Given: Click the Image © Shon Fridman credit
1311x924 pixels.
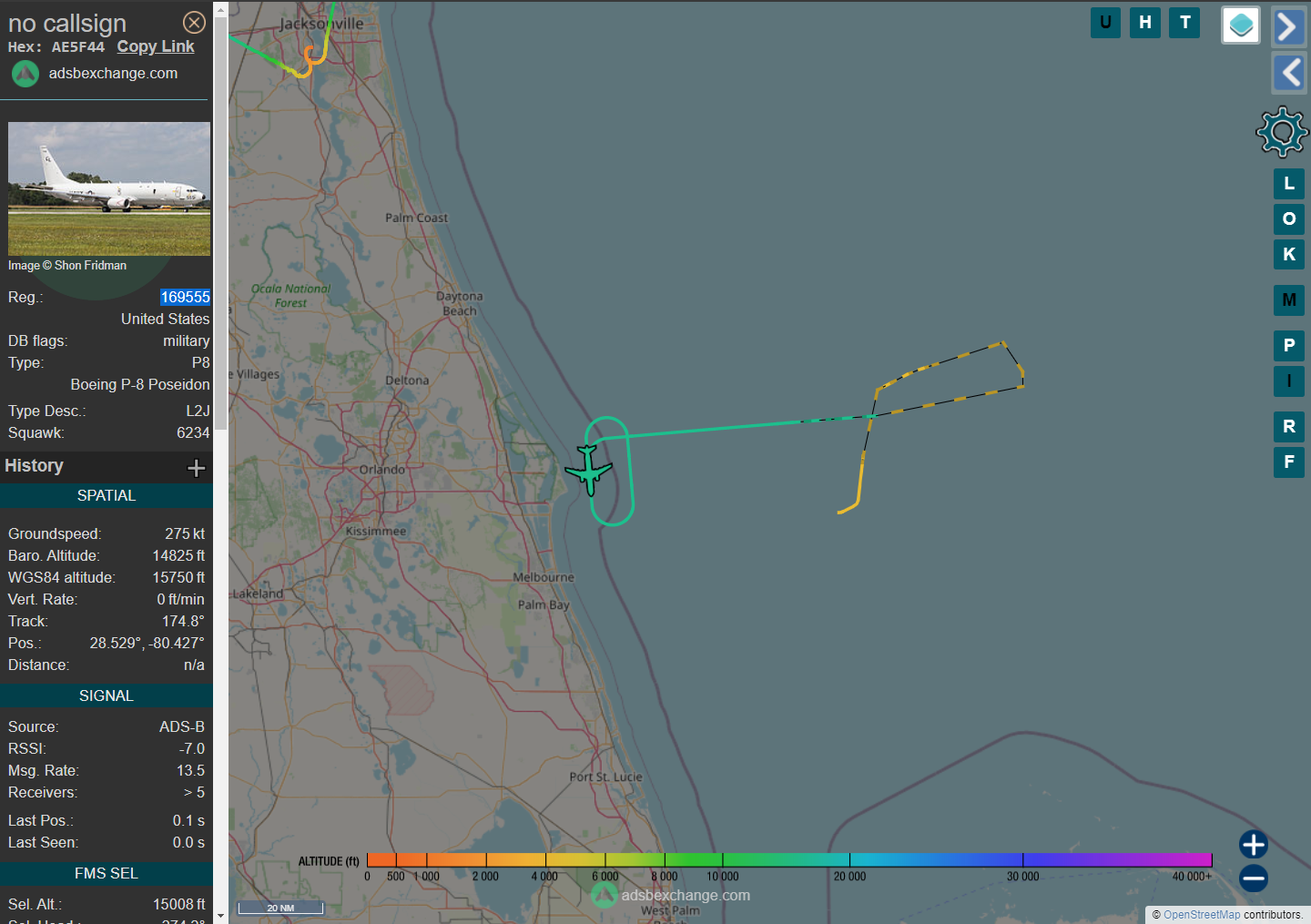Looking at the screenshot, I should 67,266.
